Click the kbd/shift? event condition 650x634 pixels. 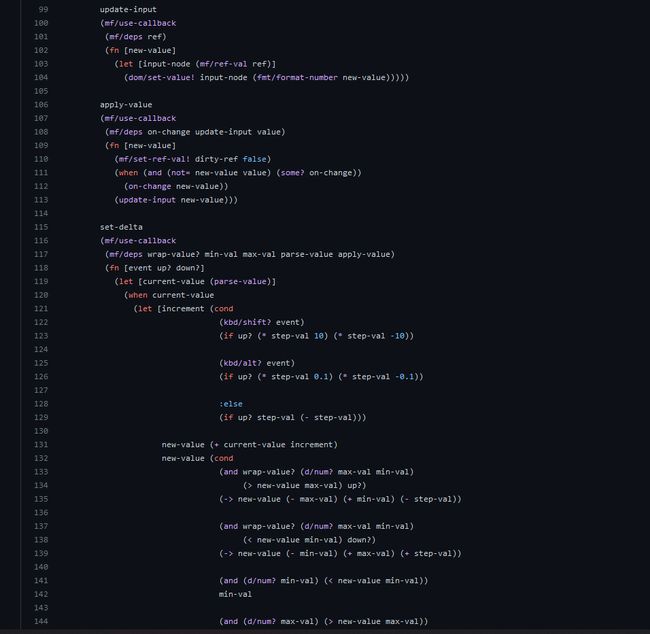(262, 322)
